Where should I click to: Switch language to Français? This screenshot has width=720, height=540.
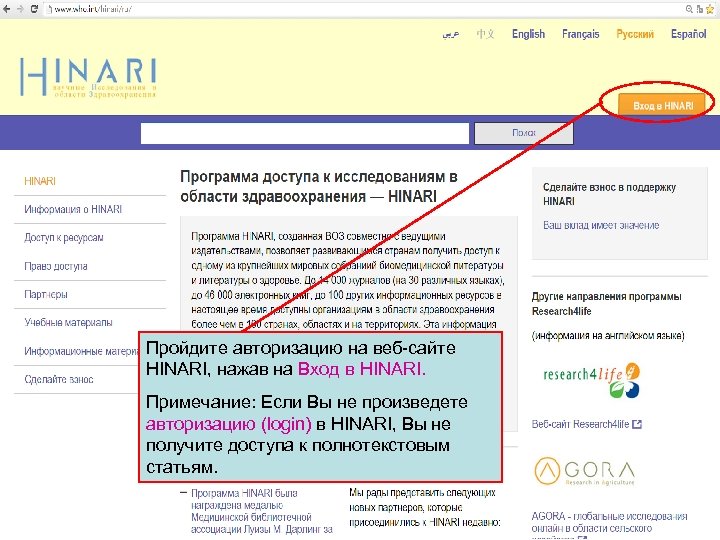tap(580, 34)
